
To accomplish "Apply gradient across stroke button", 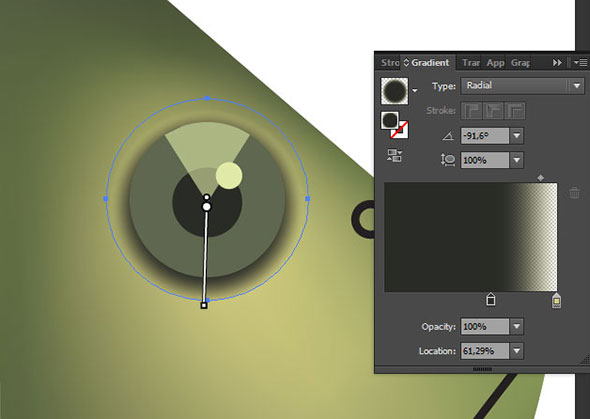I will pyautogui.click(x=515, y=111).
